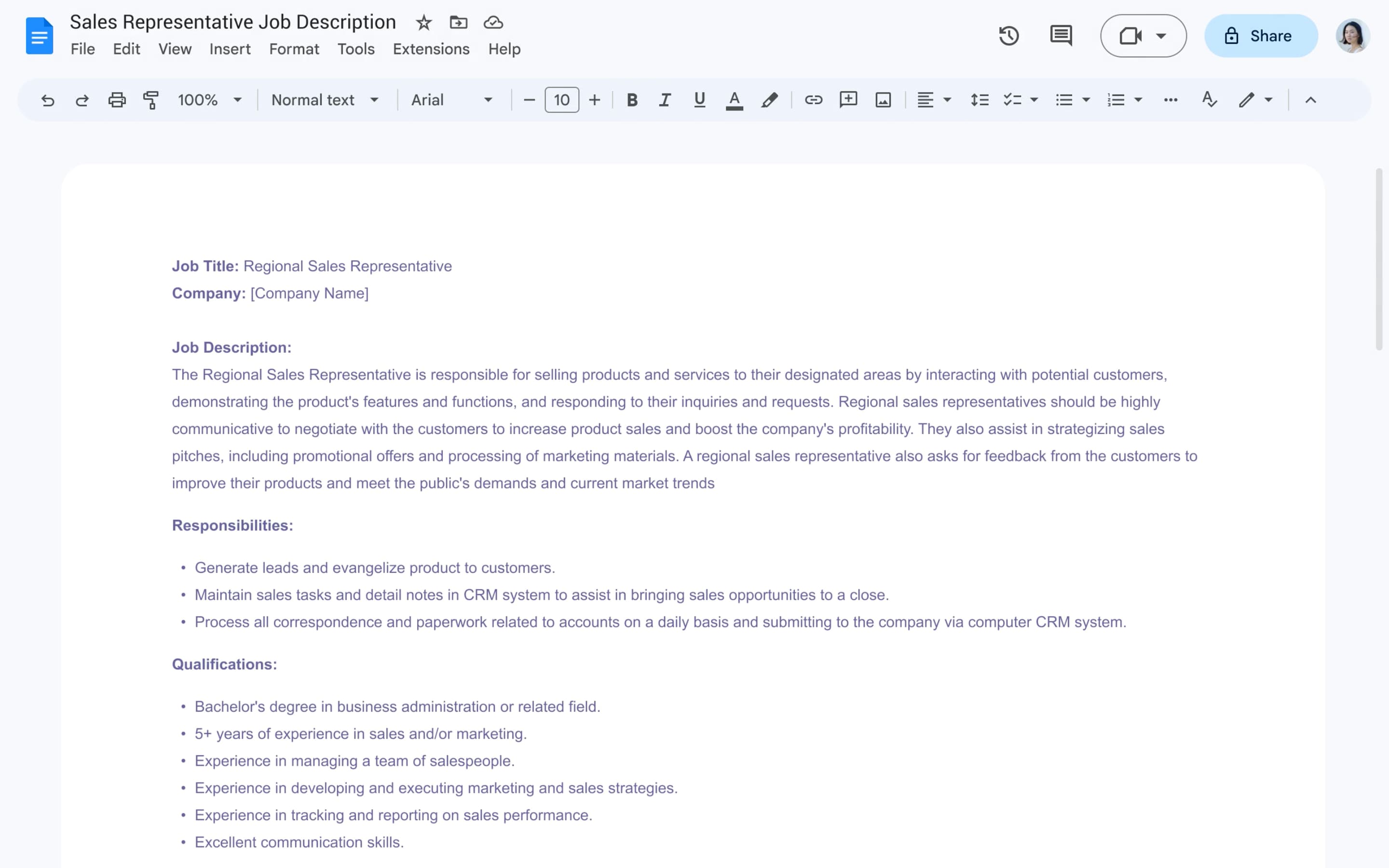Add a comment via toolbar icon
This screenshot has width=1389, height=868.
848,100
